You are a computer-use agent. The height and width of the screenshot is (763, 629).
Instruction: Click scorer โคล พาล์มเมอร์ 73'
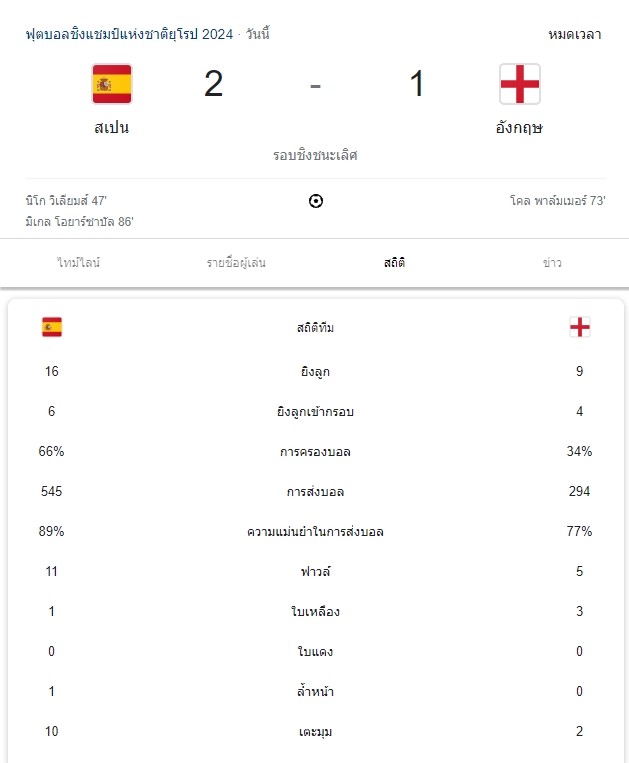point(557,201)
